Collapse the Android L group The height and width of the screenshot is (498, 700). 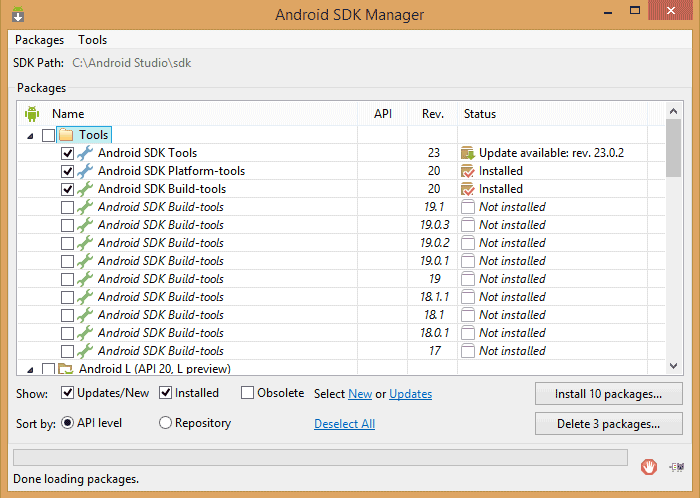(x=30, y=369)
